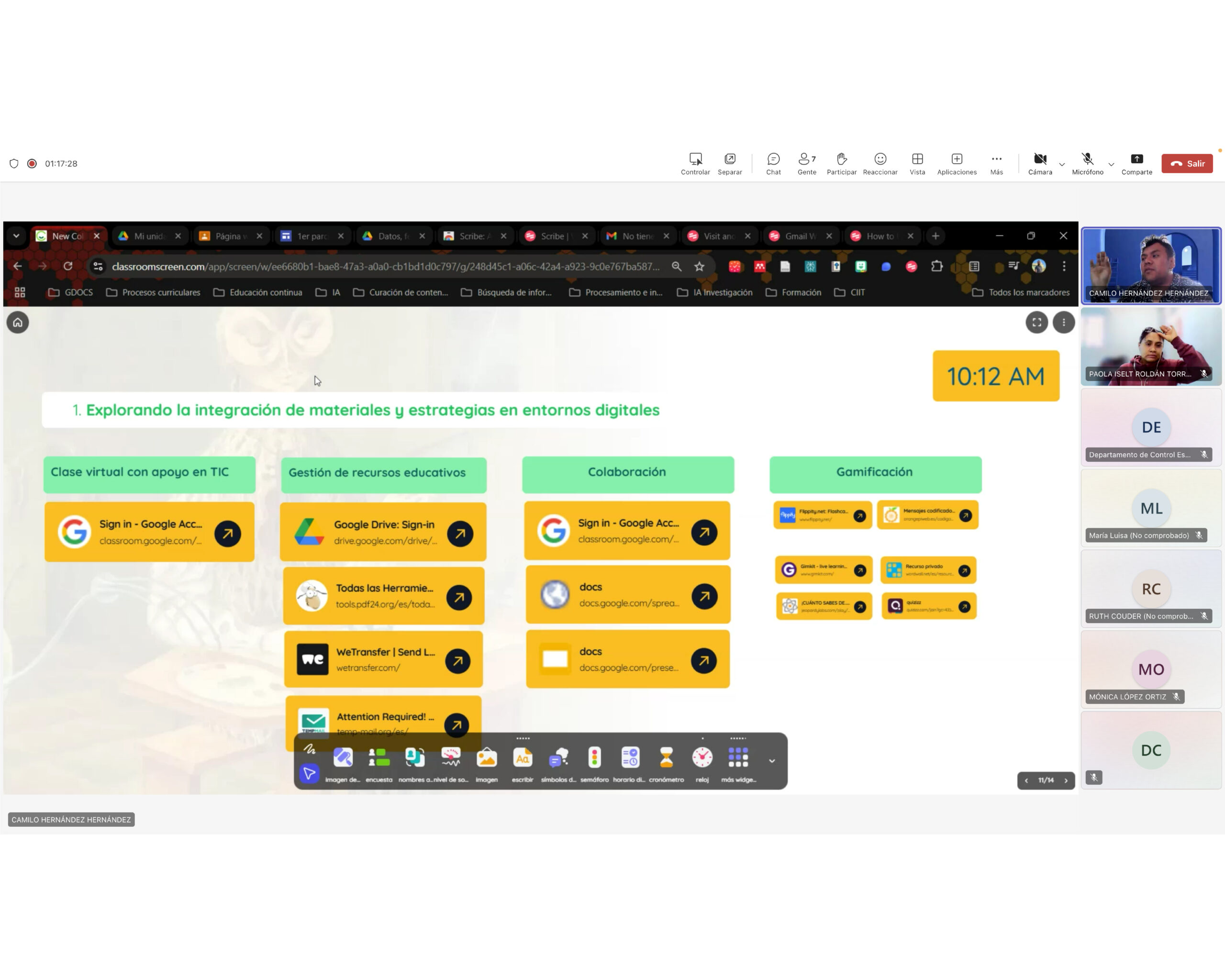Screen dimensions: 1225x980
Task: Open the reloj clock widget
Action: [x=702, y=765]
